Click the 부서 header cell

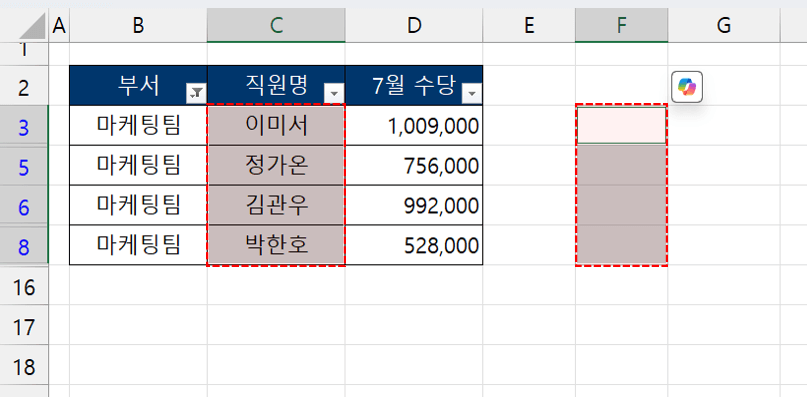(x=138, y=85)
